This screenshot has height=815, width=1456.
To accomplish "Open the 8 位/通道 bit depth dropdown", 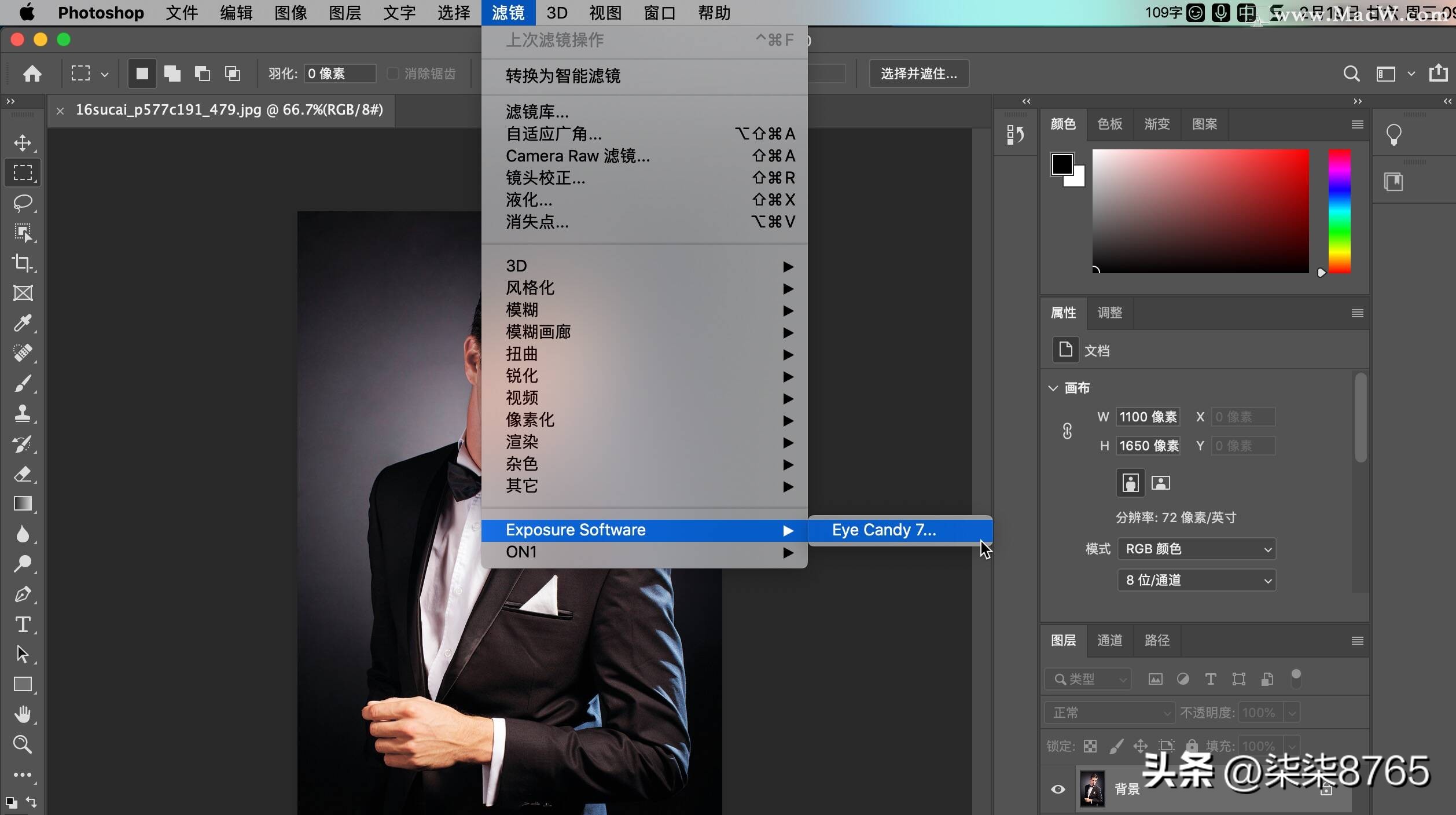I will point(1196,580).
